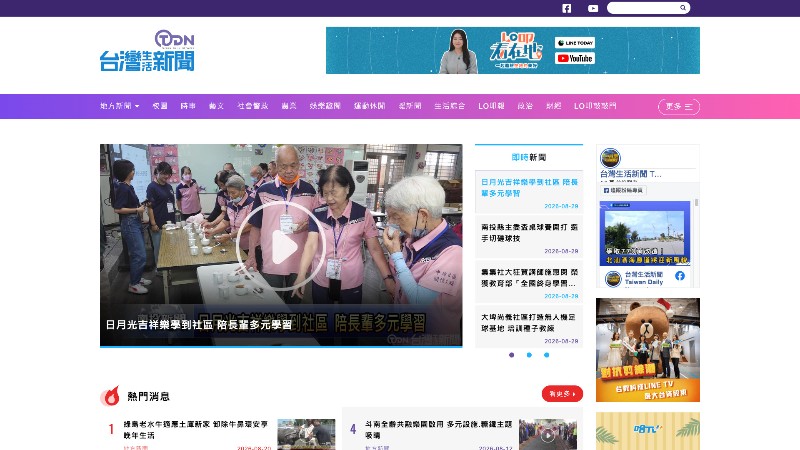Screen dimensions: 800x450
Task: Open the 台灣生活新聞 T... Facebook page title
Action: click(x=631, y=174)
